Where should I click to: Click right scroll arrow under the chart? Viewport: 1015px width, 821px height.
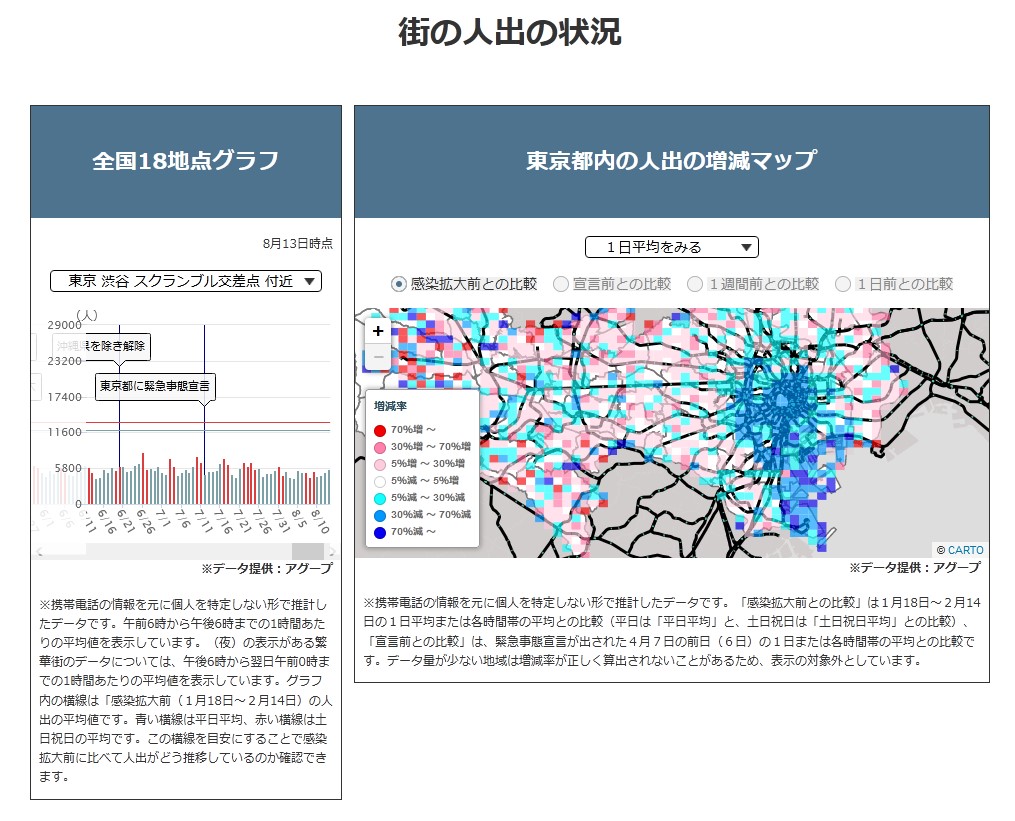point(331,552)
